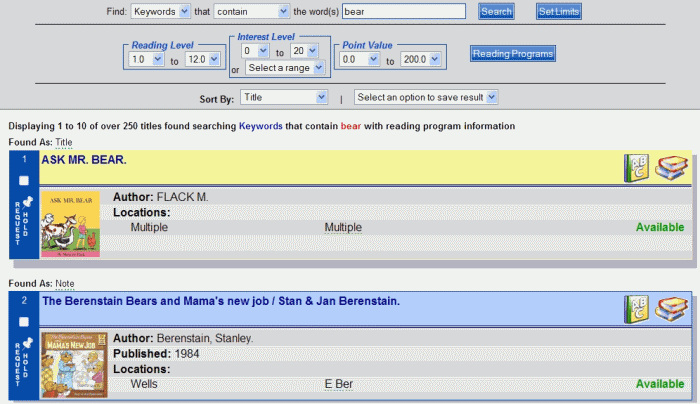Click the Set Limits button
The image size is (700, 404).
click(558, 12)
